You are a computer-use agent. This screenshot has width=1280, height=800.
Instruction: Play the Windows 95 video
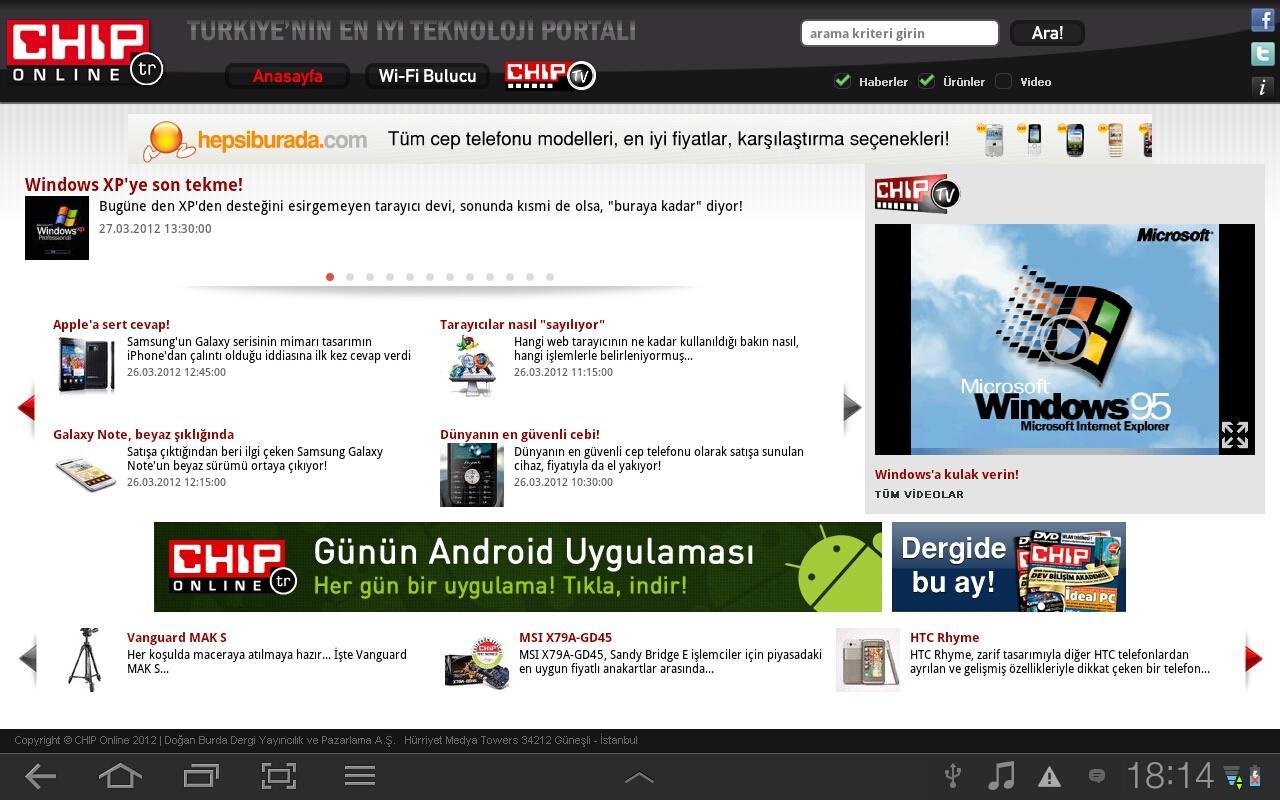(x=1065, y=339)
